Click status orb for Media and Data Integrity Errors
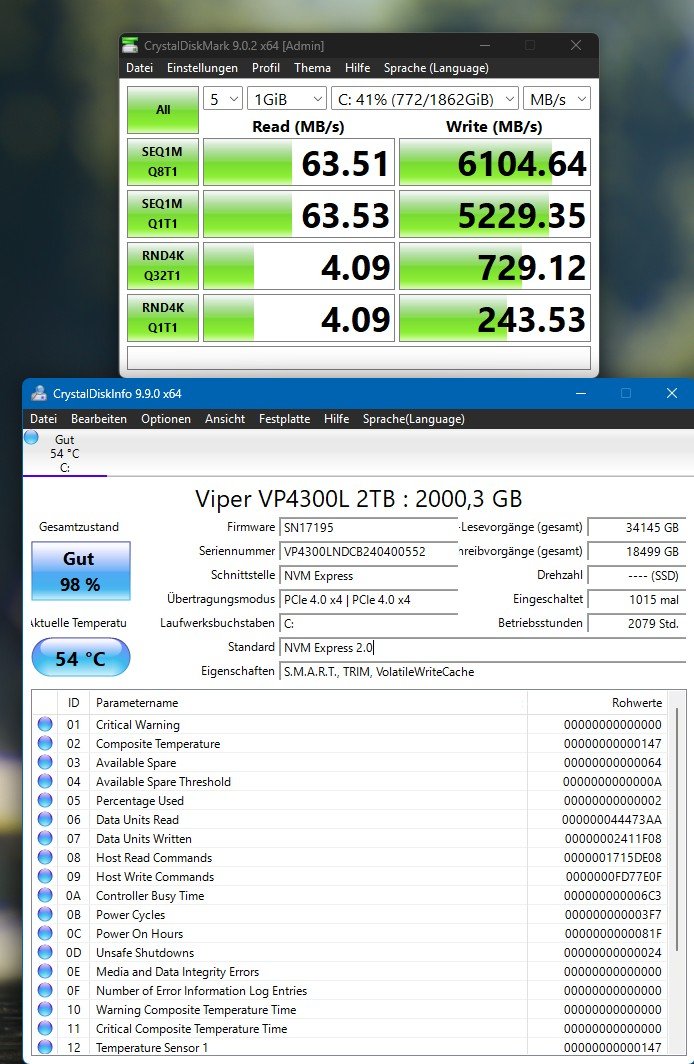The width and height of the screenshot is (694, 1064). (x=45, y=971)
